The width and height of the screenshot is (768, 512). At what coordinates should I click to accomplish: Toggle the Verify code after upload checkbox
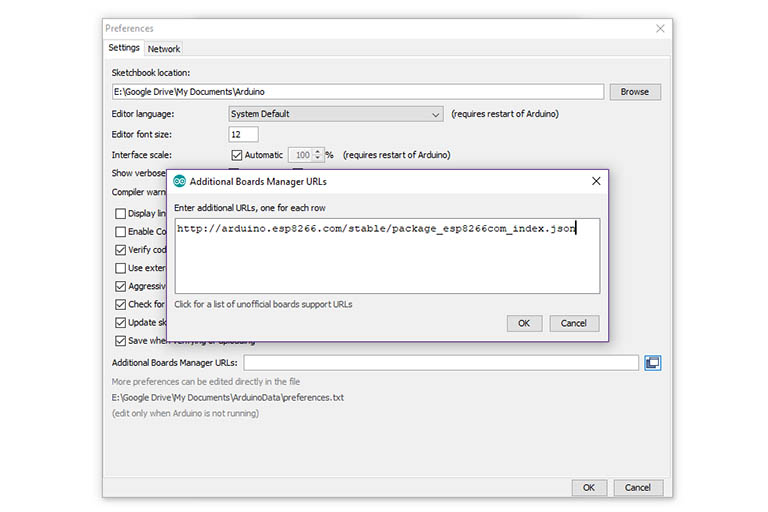click(x=120, y=250)
